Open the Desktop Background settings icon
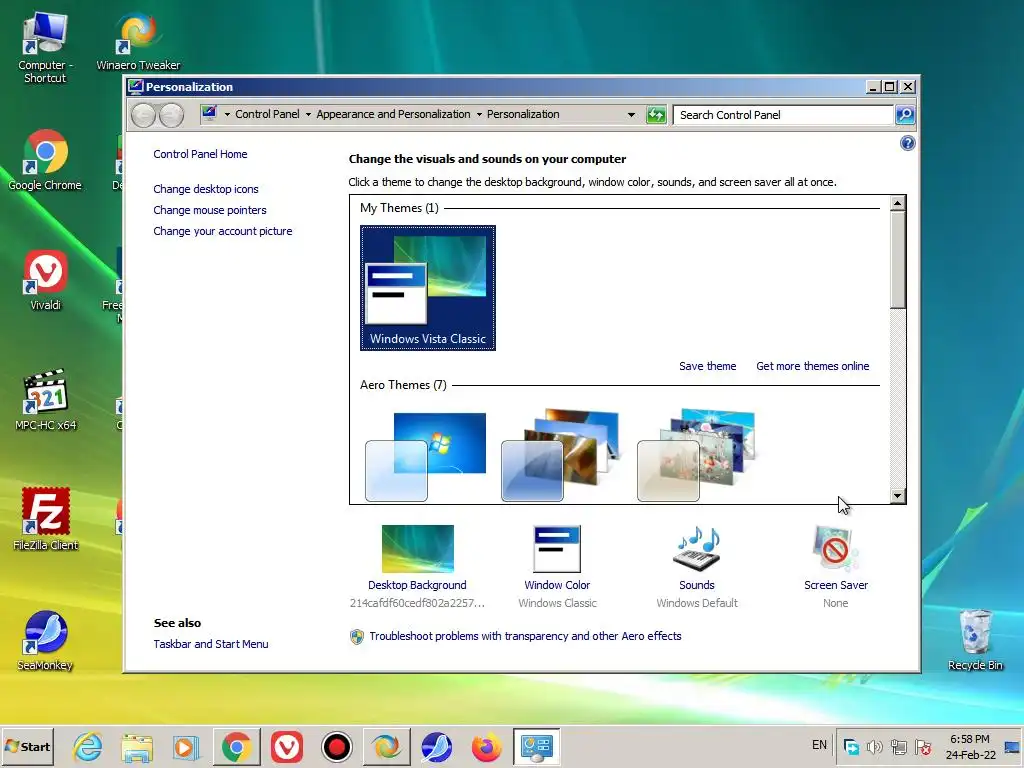1024x768 pixels. click(x=417, y=549)
